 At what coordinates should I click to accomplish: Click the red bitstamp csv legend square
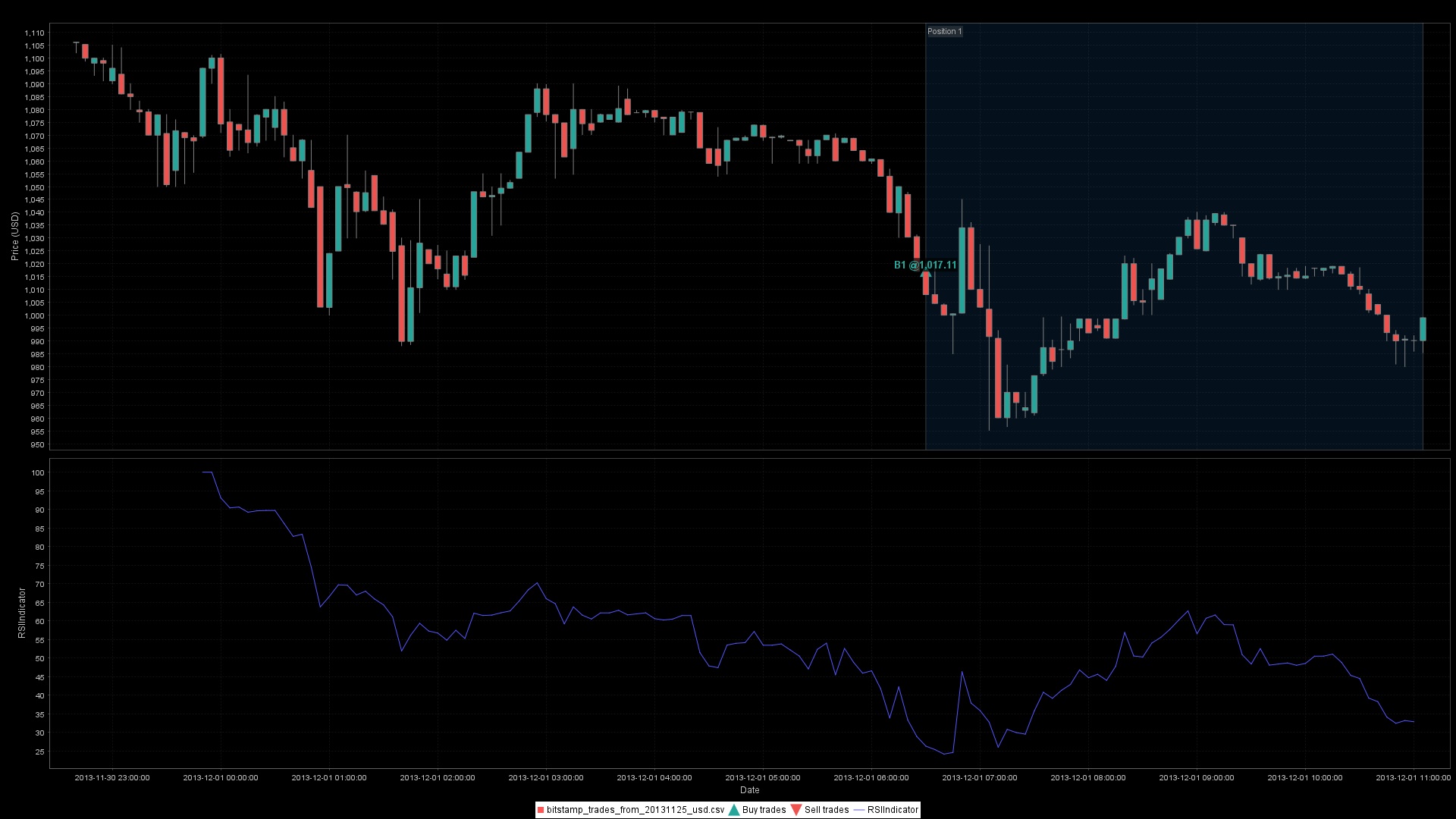pyautogui.click(x=541, y=810)
